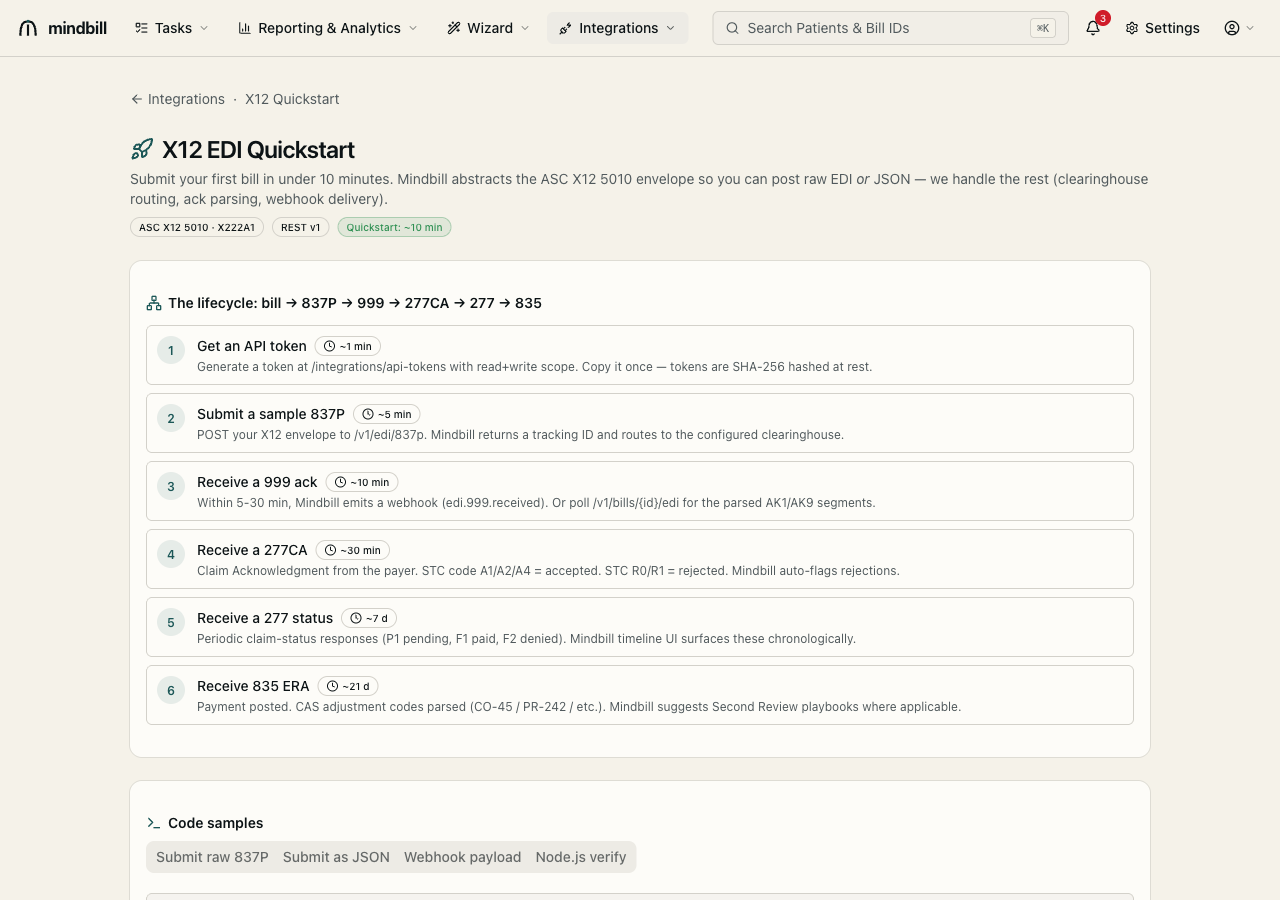Expand the Tasks dropdown chevron

(x=204, y=28)
